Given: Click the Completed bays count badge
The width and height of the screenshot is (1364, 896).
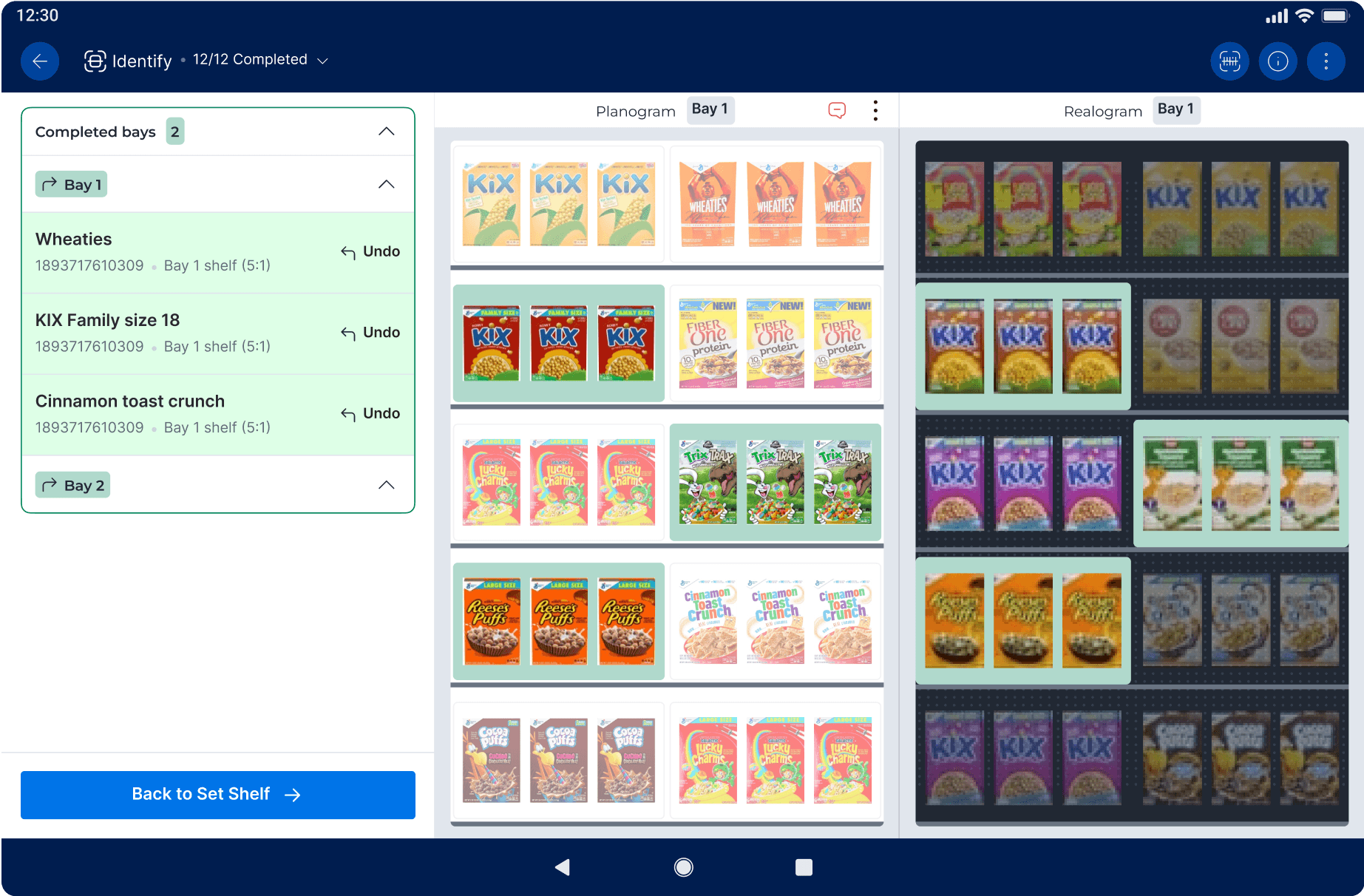Looking at the screenshot, I should pyautogui.click(x=175, y=132).
